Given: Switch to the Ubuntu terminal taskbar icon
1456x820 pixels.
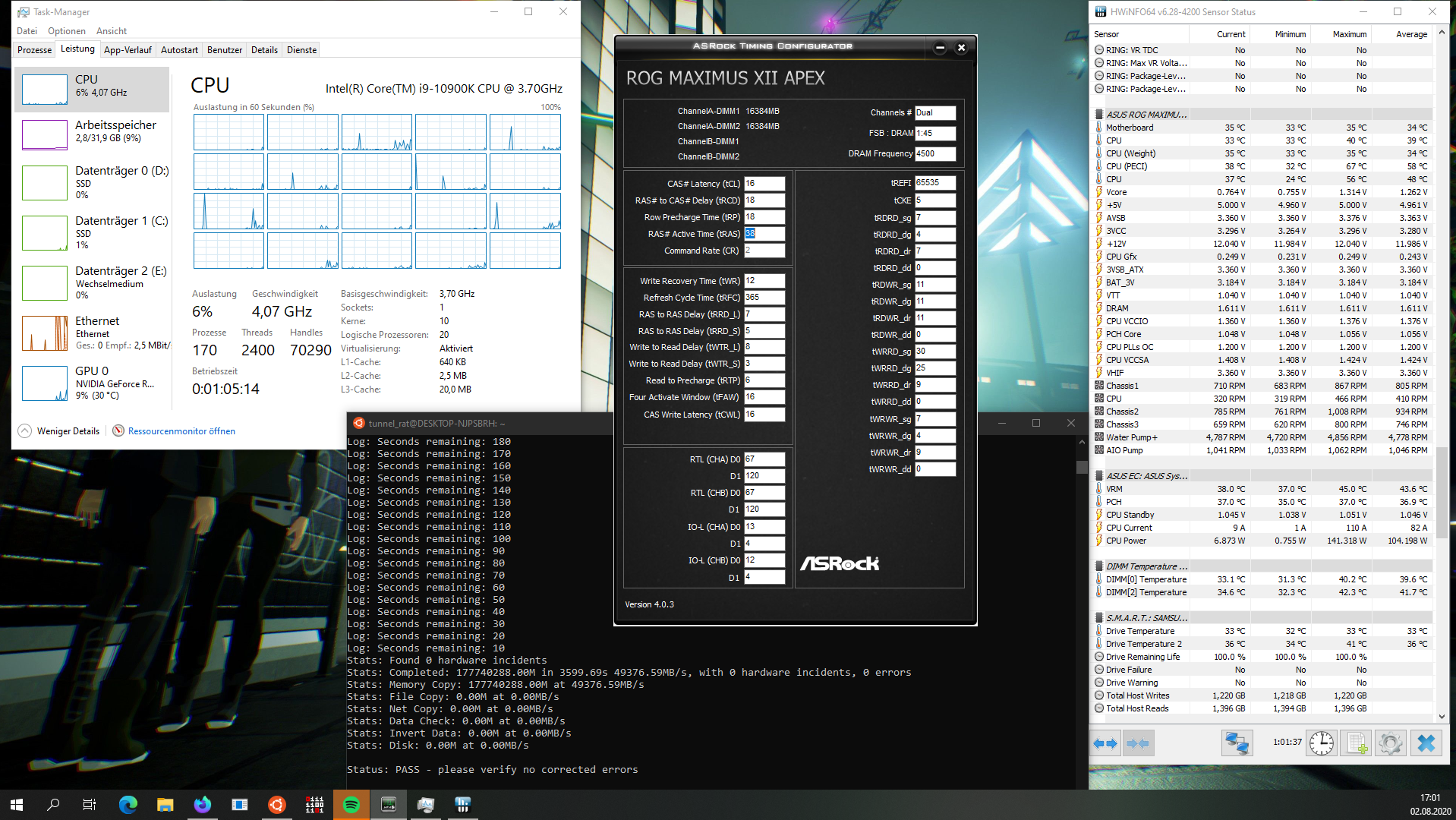Looking at the screenshot, I should pos(277,805).
